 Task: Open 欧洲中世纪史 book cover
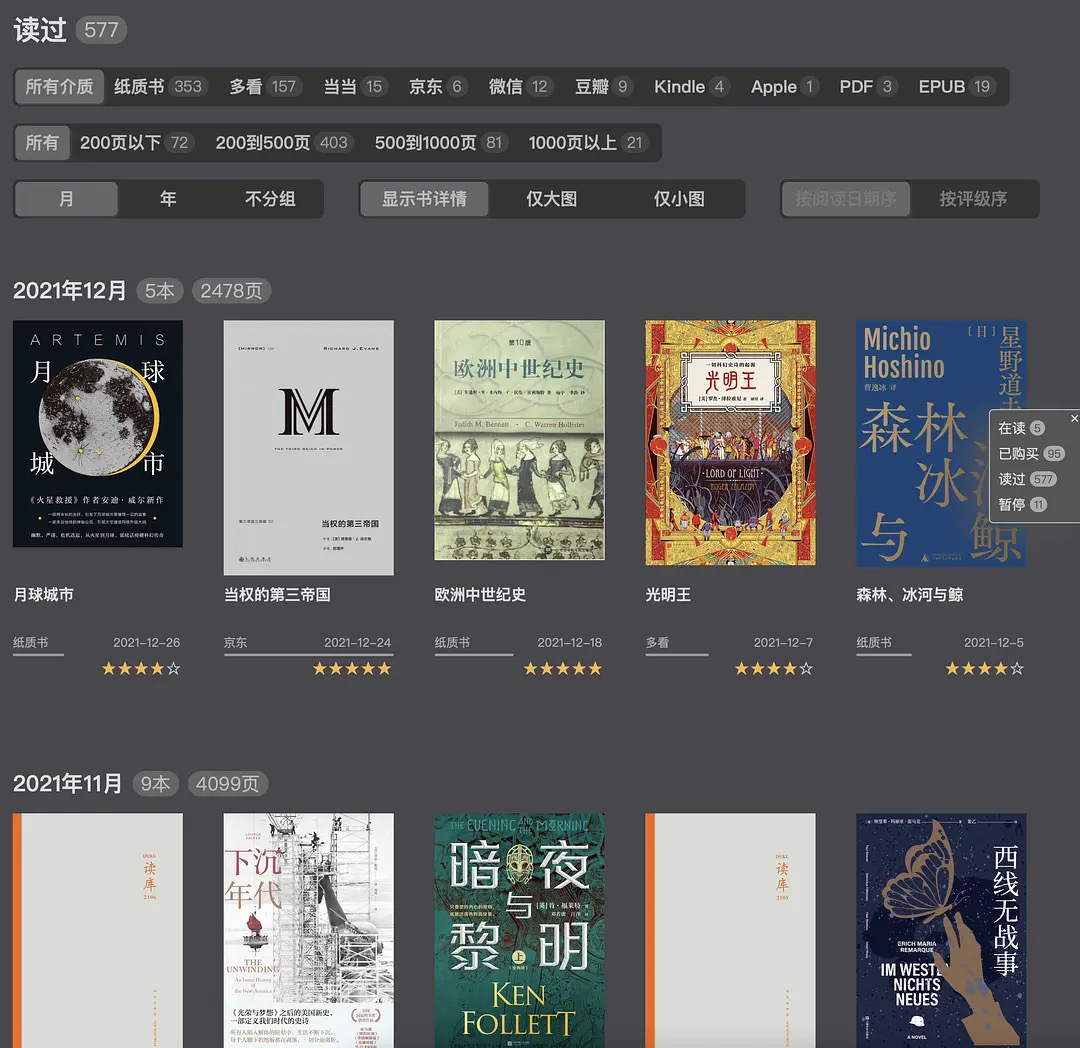click(x=519, y=440)
